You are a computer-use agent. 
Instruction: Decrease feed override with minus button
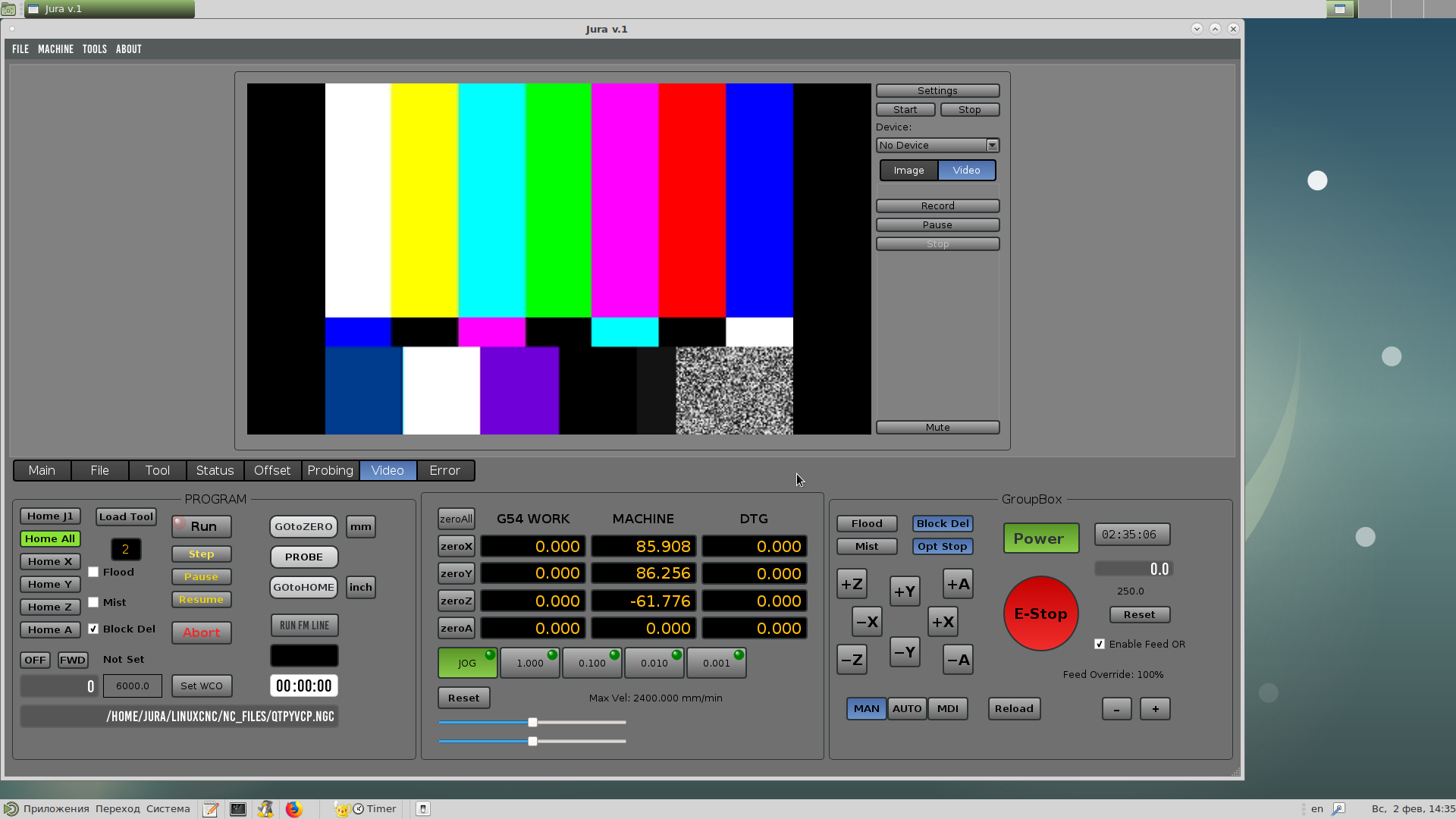(1116, 709)
